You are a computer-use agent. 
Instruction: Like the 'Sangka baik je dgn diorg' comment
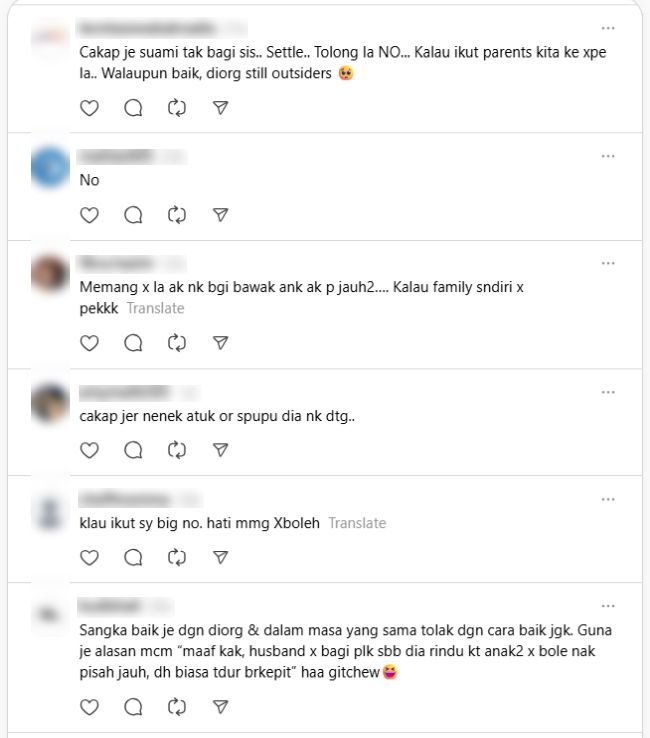(89, 706)
